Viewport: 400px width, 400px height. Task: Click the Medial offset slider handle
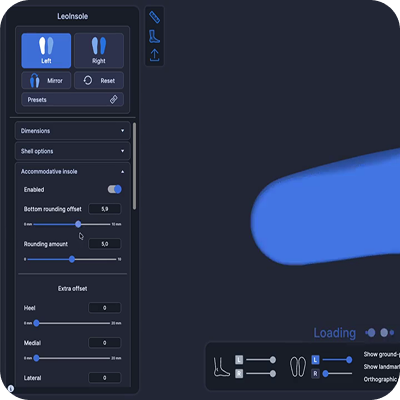tap(36, 358)
